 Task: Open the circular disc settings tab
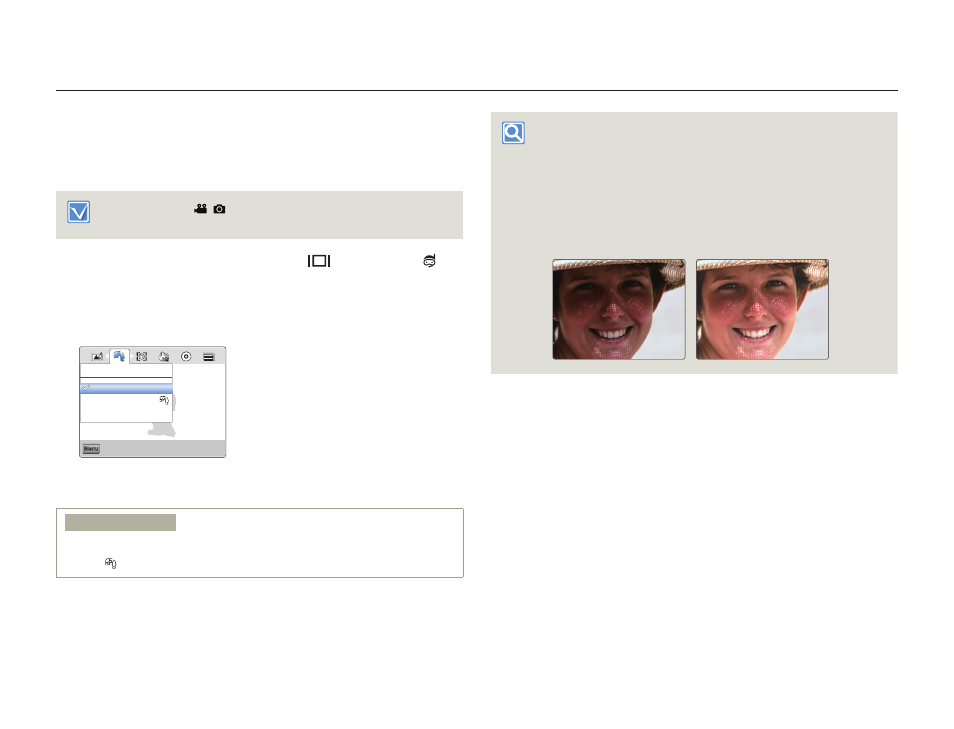tap(186, 357)
